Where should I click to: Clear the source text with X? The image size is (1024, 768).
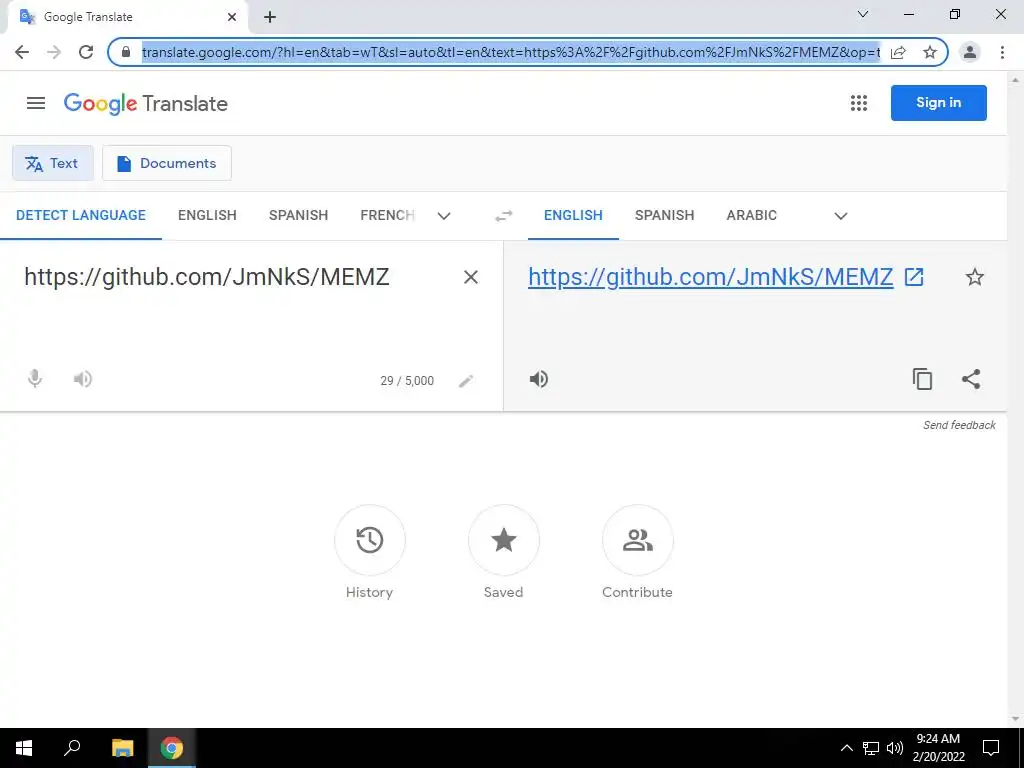pyautogui.click(x=470, y=277)
